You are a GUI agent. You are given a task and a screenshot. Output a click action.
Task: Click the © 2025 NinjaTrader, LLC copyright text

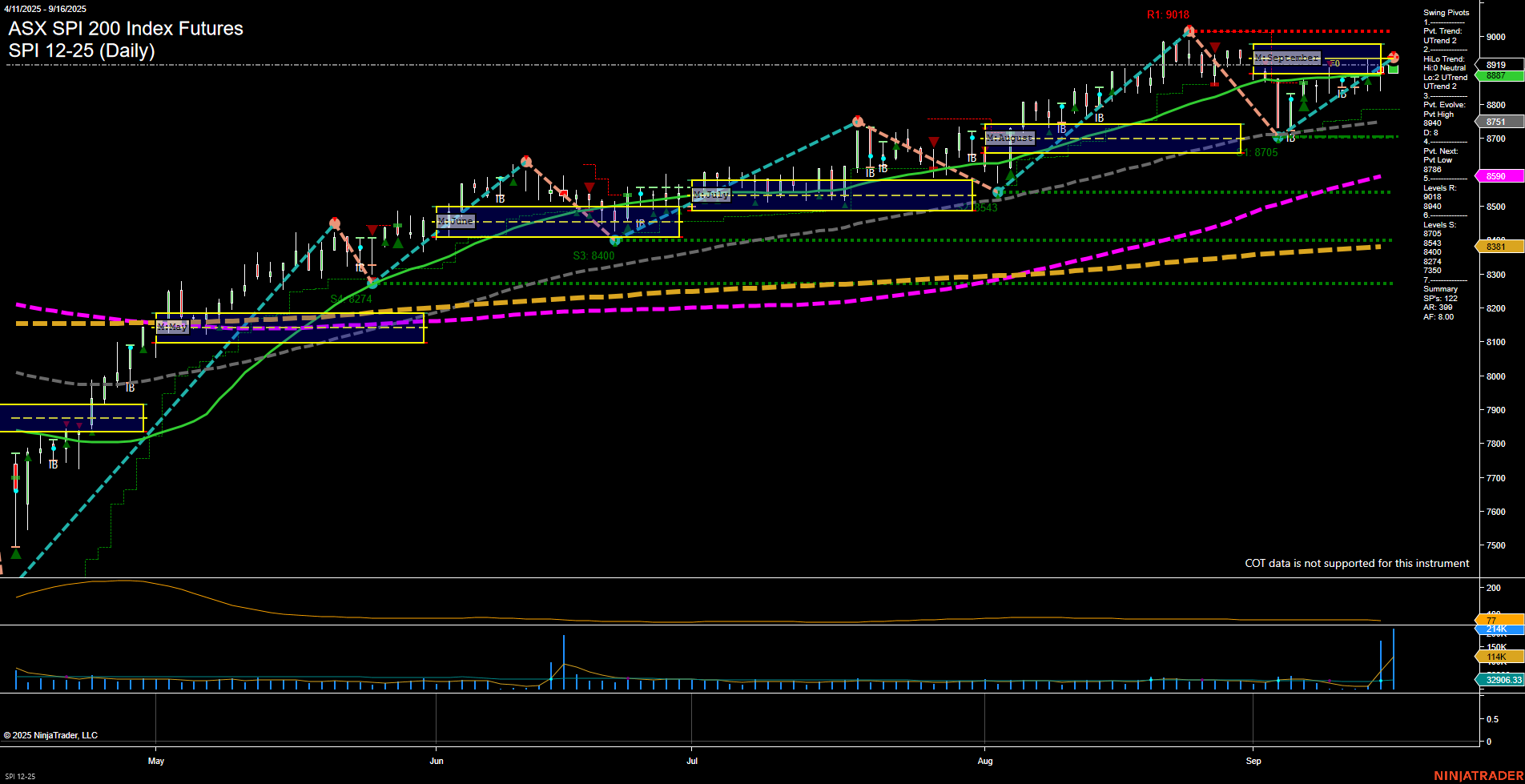pyautogui.click(x=52, y=734)
